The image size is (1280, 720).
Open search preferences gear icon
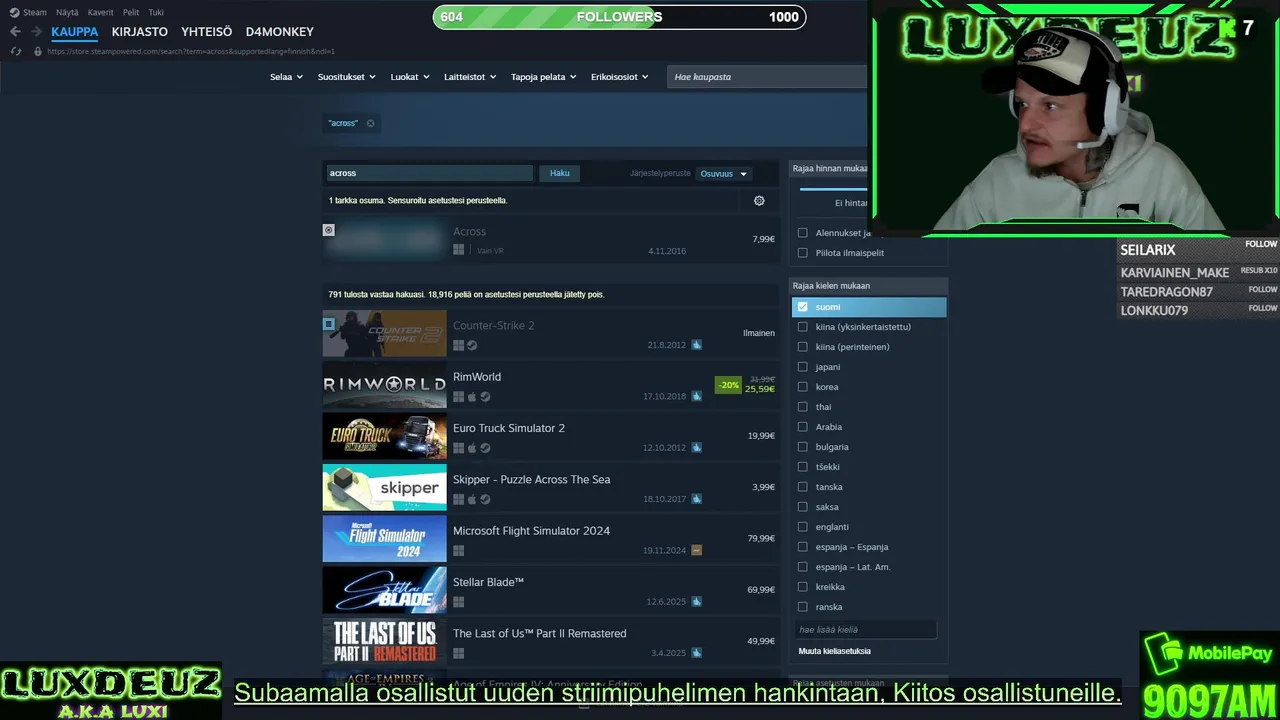[759, 200]
